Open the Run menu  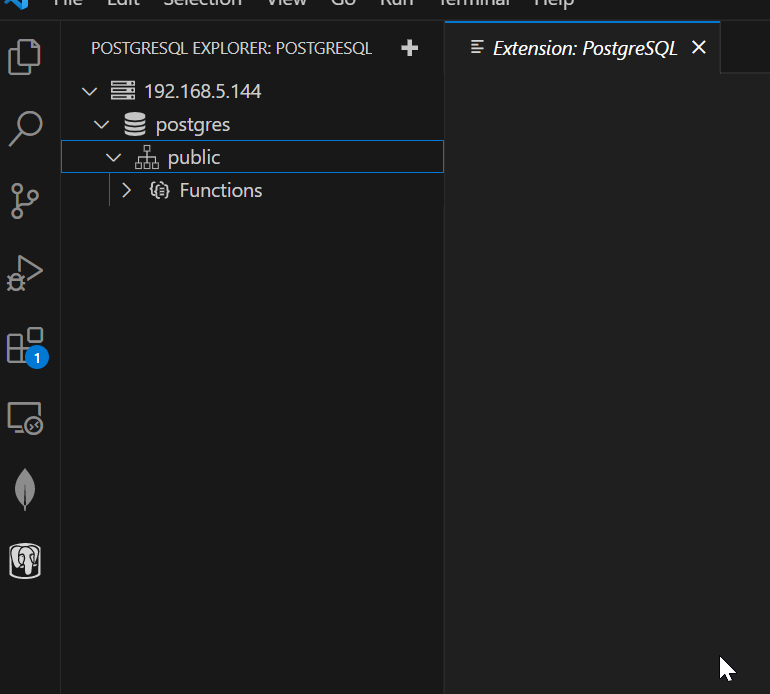pos(397,3)
